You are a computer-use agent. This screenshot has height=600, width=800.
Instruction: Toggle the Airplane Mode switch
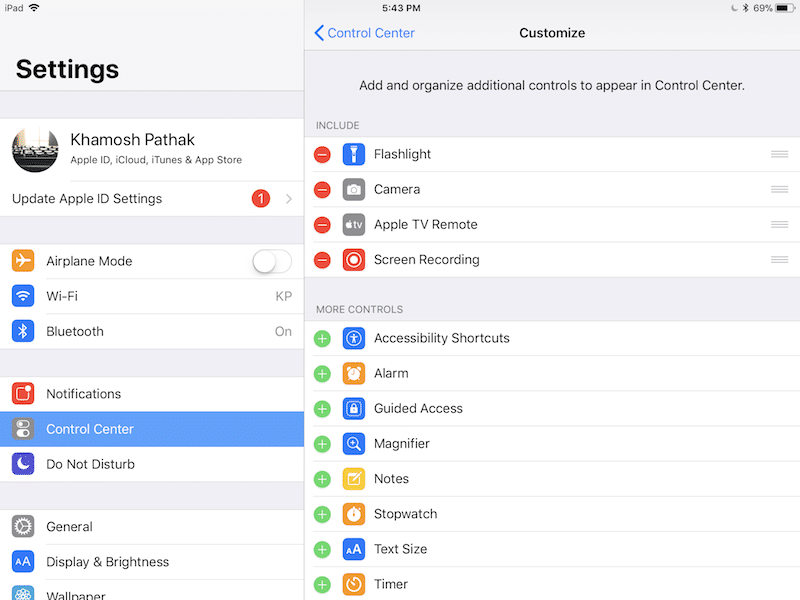271,261
